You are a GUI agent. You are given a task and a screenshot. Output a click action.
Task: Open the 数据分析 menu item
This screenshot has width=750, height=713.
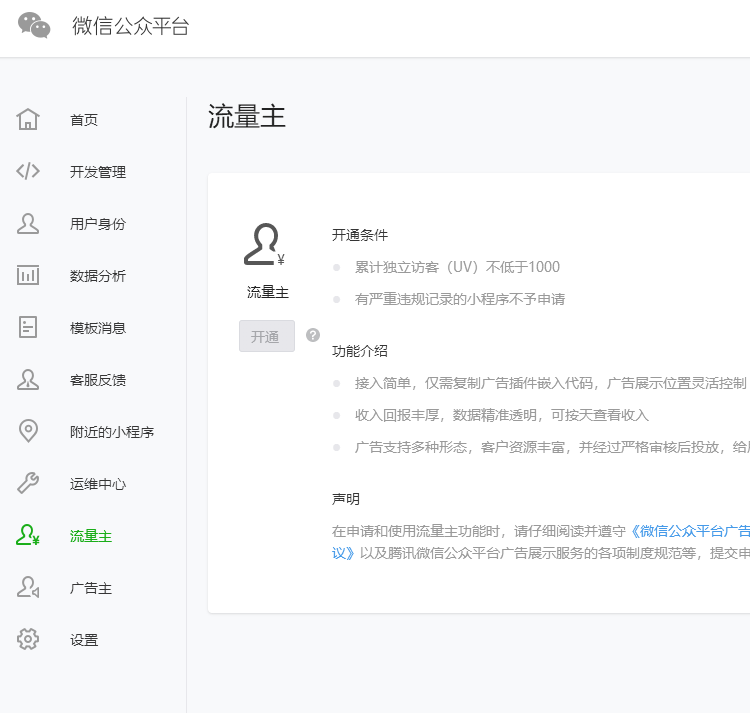98,276
